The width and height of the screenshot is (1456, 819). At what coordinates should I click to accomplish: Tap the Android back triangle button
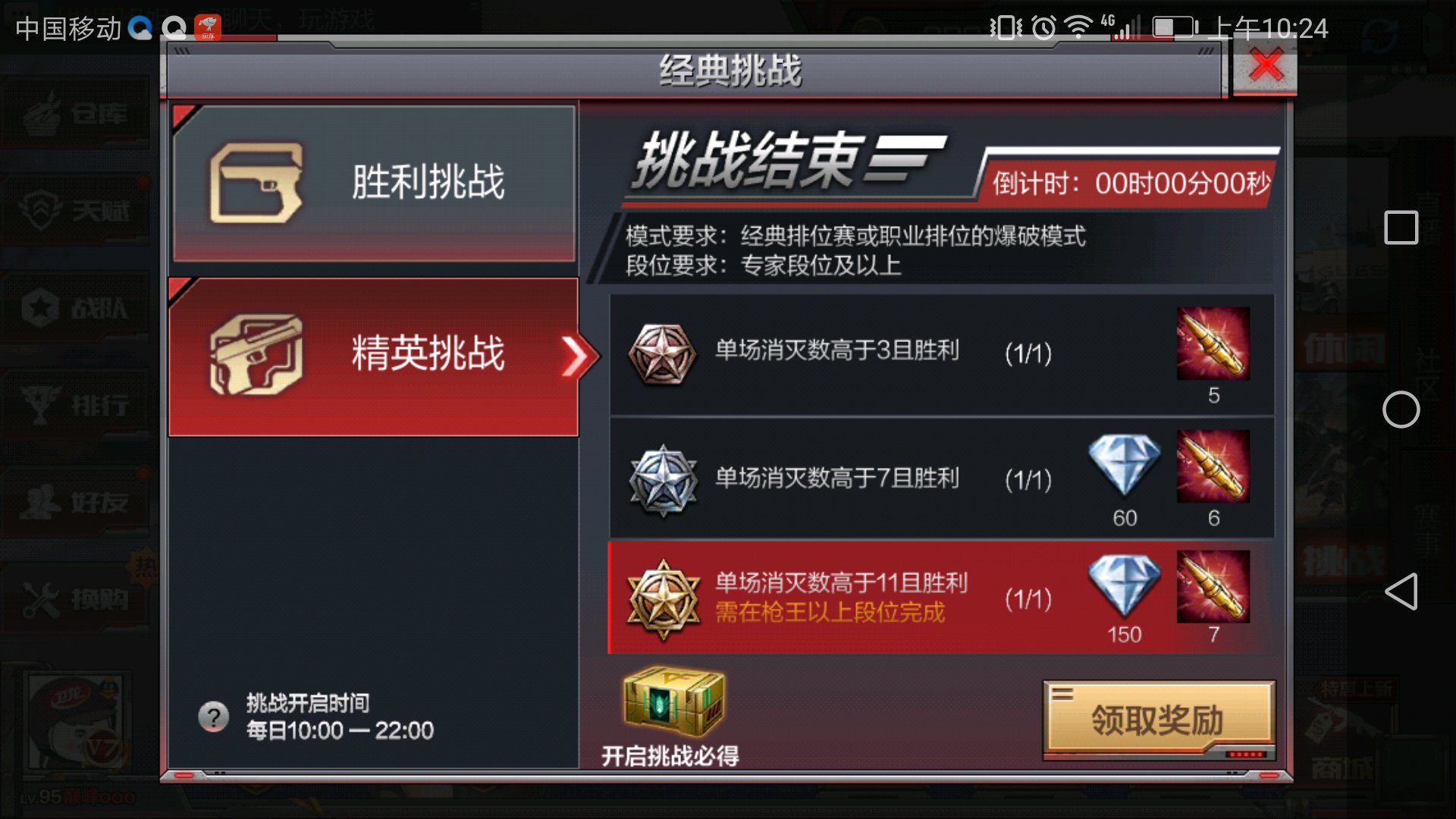(1401, 591)
